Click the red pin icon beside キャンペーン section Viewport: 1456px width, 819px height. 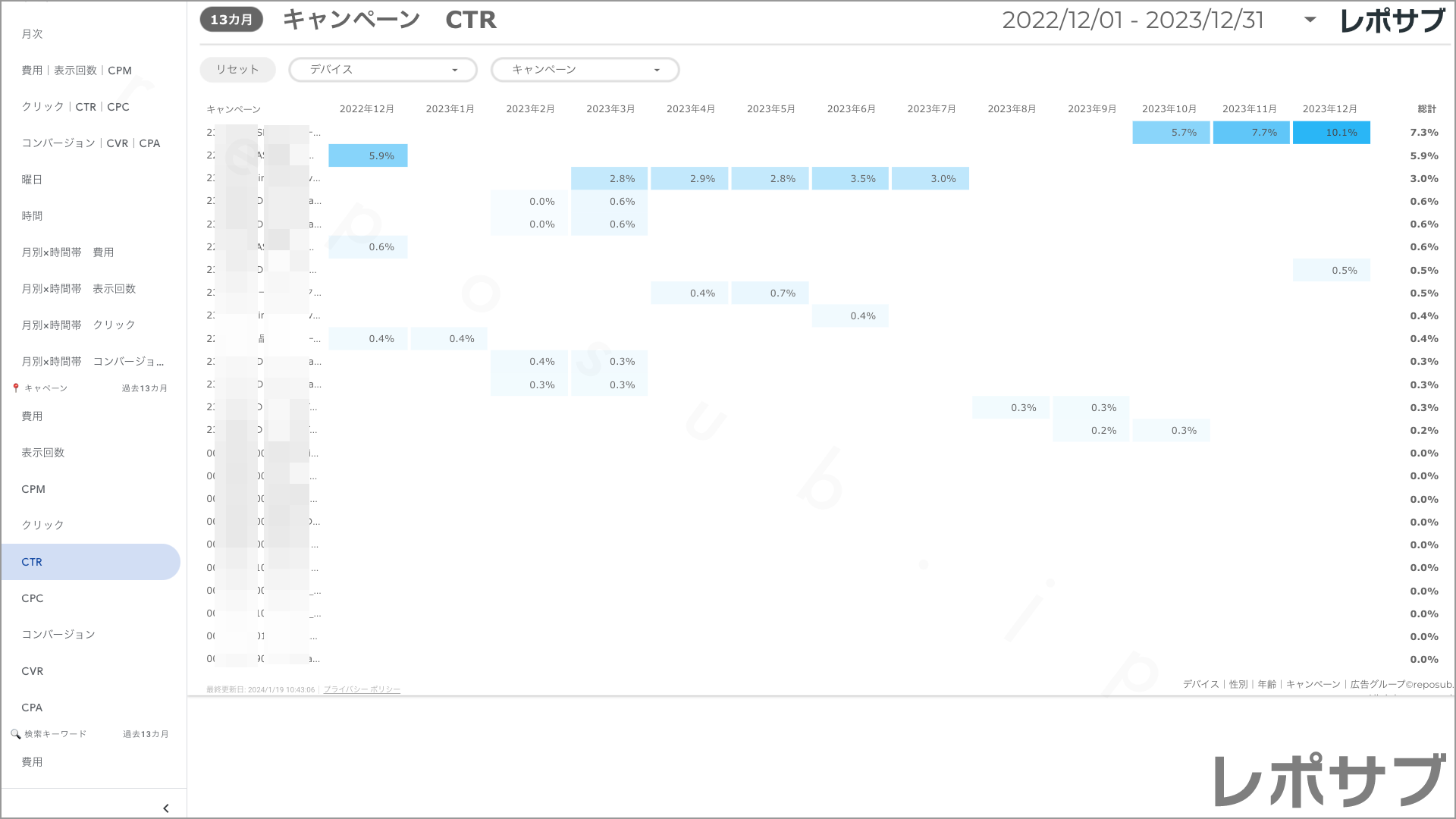[16, 388]
